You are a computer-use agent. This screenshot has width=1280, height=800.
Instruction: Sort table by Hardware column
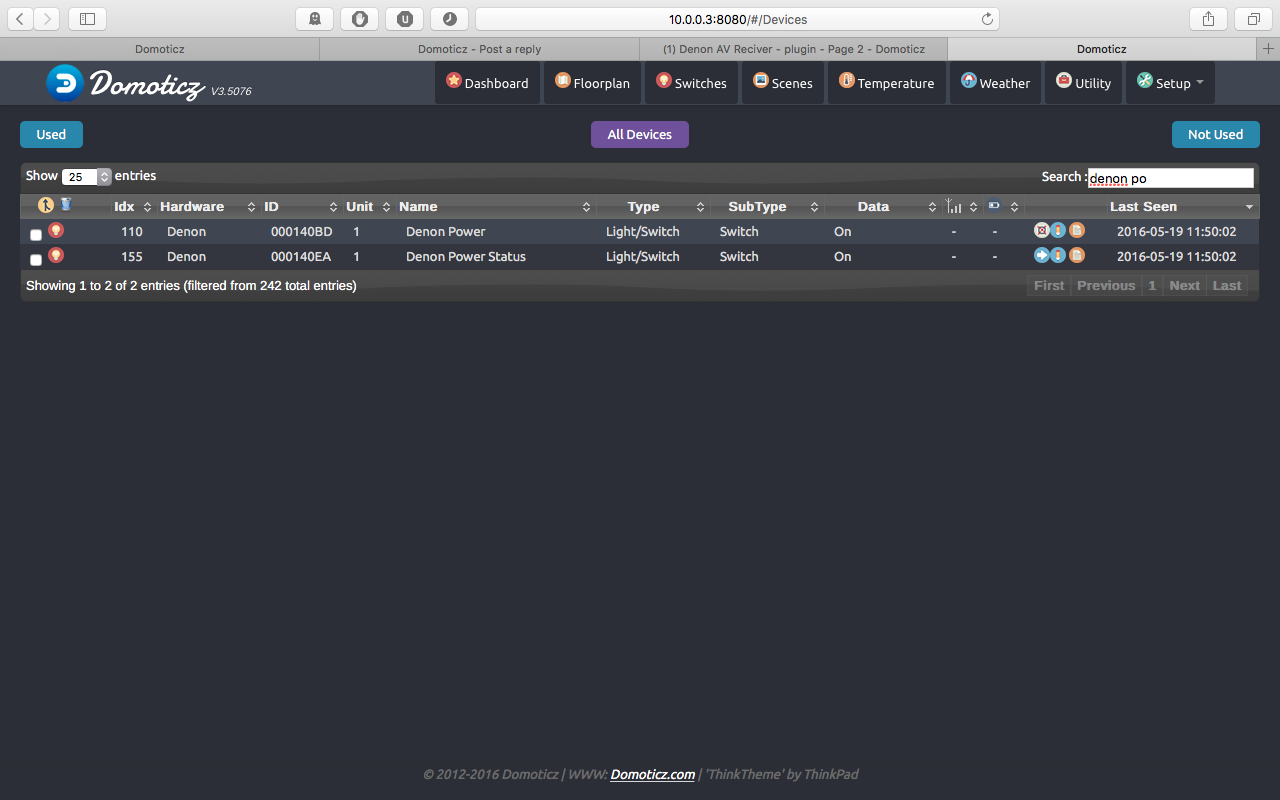pyautogui.click(x=208, y=206)
